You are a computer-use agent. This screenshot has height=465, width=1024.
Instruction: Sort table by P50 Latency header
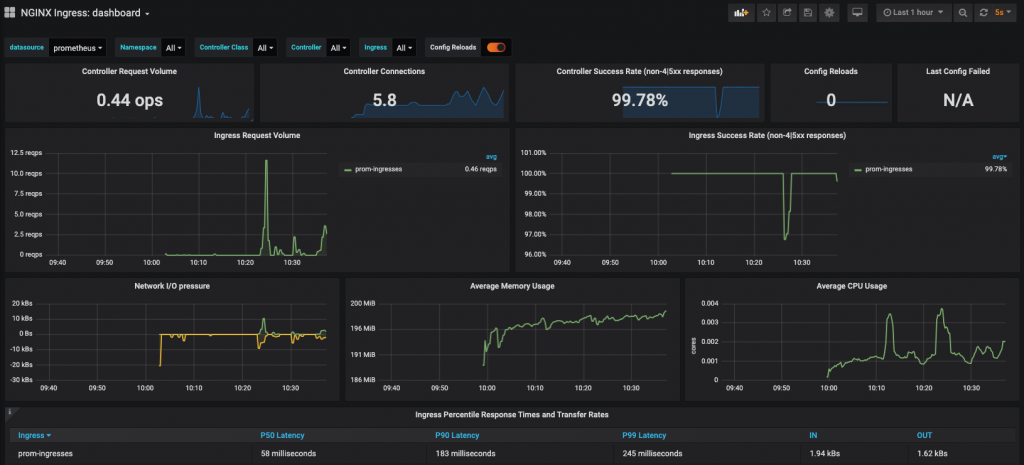282,435
